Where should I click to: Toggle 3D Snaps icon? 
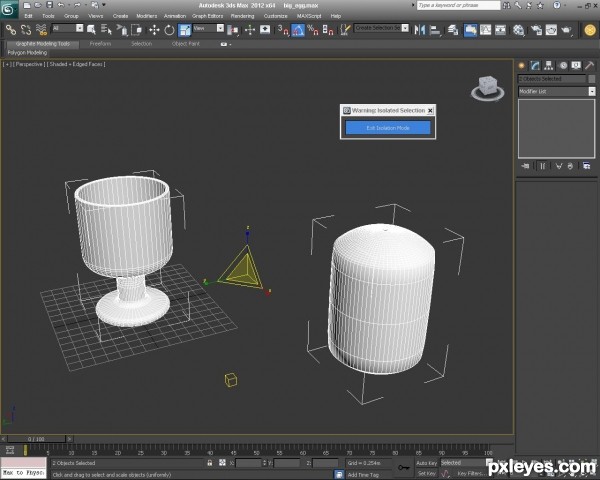(283, 29)
